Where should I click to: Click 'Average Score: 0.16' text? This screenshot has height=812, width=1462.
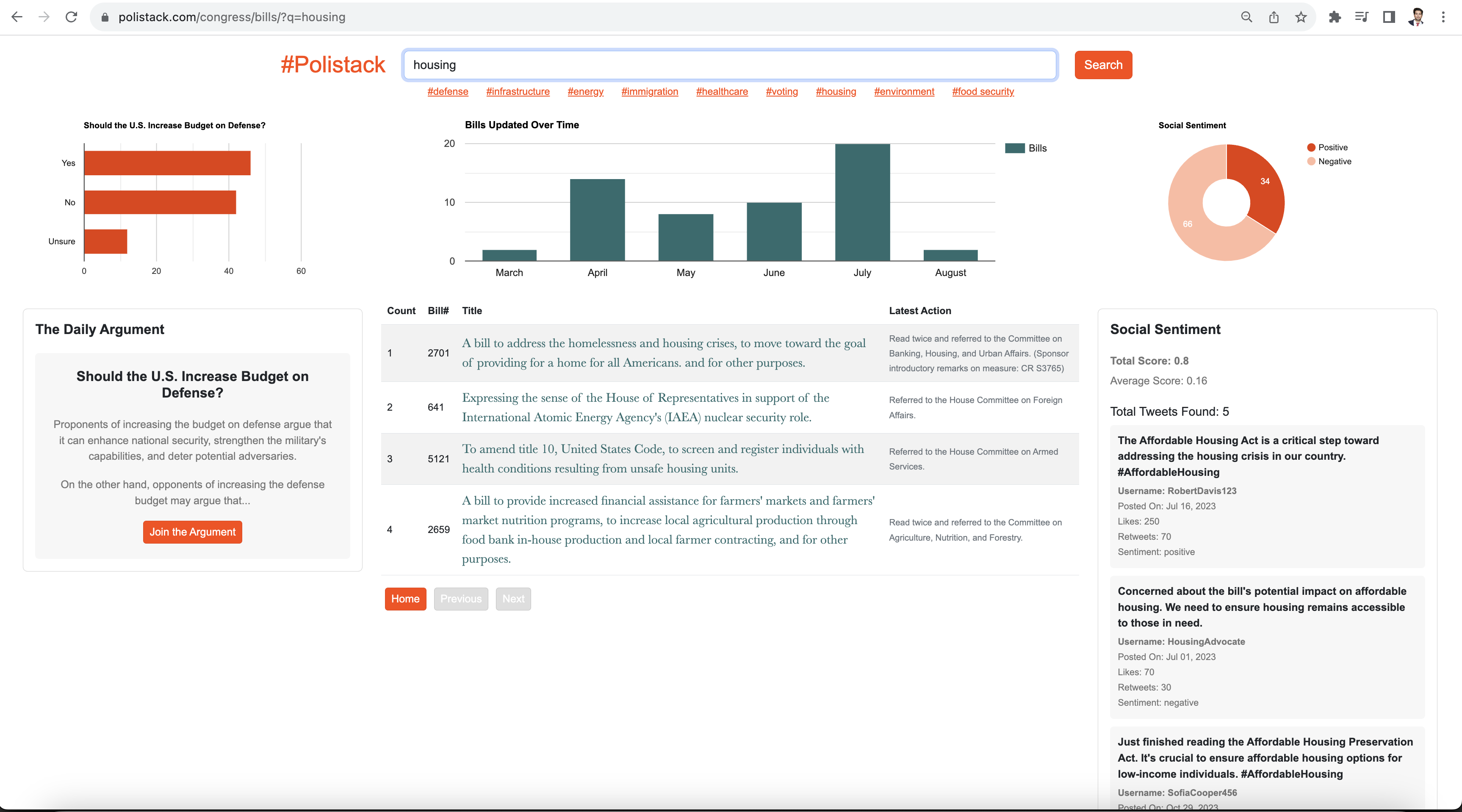(x=1158, y=381)
